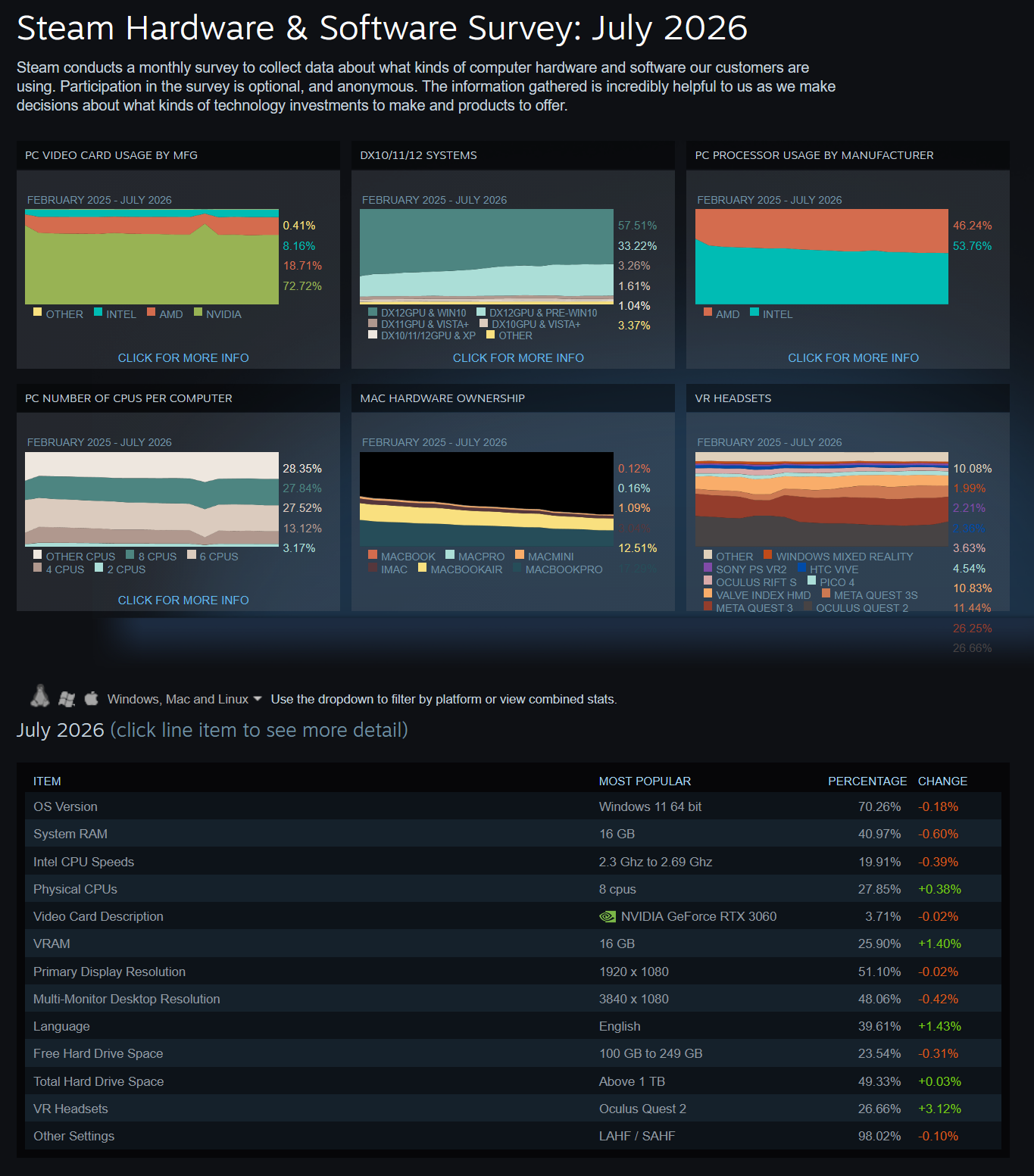
Task: Click the Apple Mac platform icon
Action: click(x=92, y=698)
